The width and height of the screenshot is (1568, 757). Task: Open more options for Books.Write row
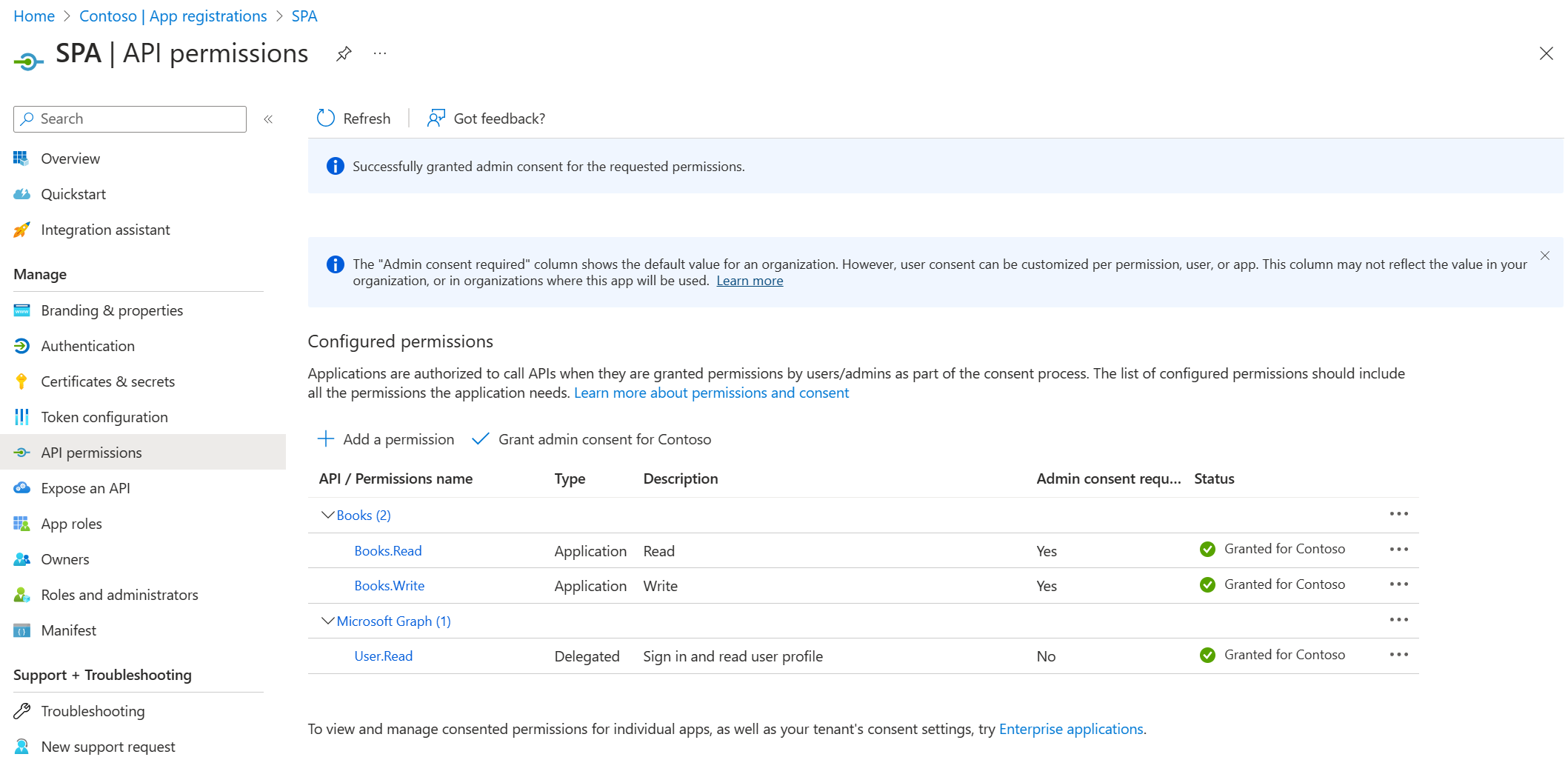click(x=1398, y=584)
